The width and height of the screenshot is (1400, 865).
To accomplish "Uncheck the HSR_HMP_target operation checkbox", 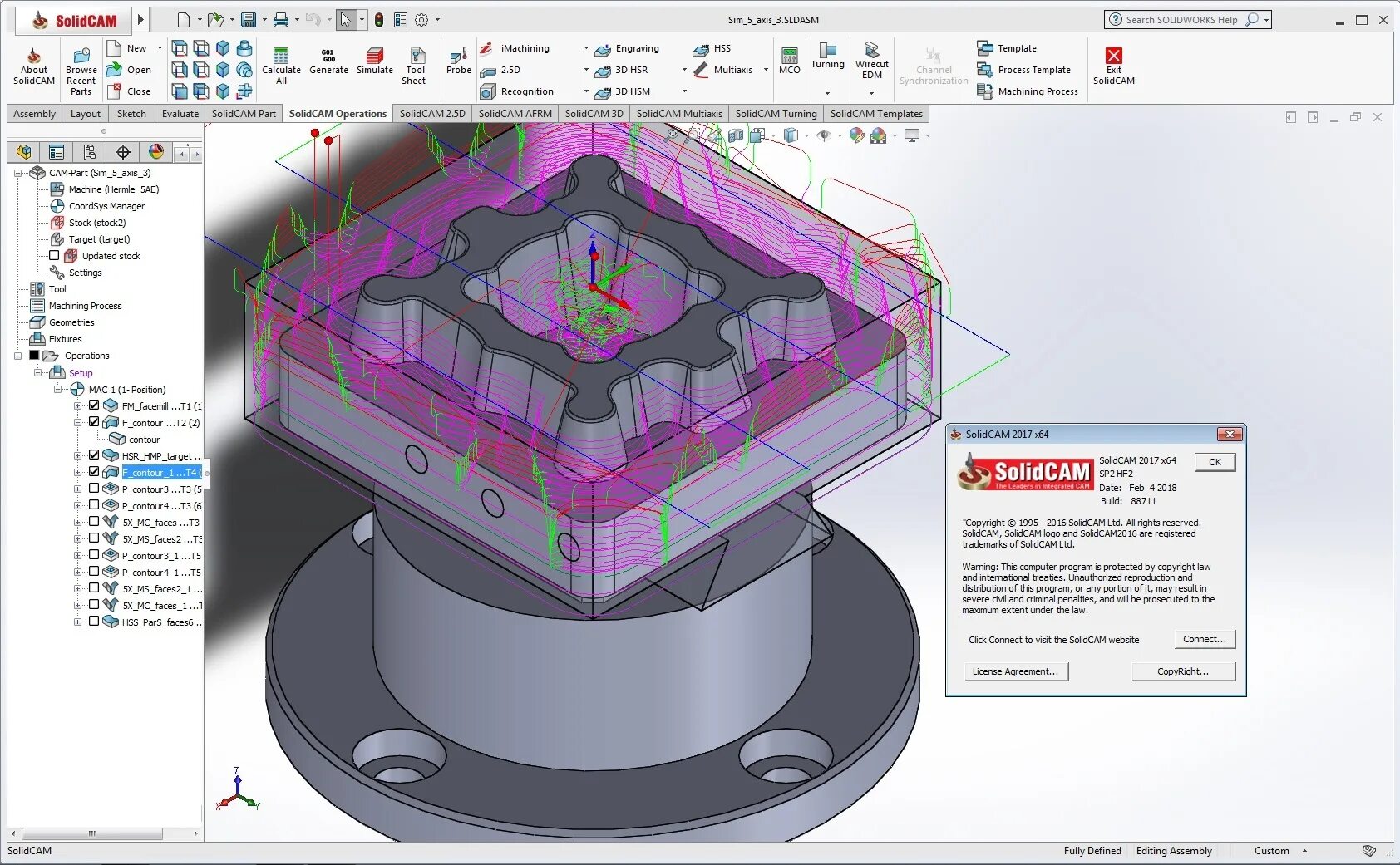I will click(x=94, y=455).
